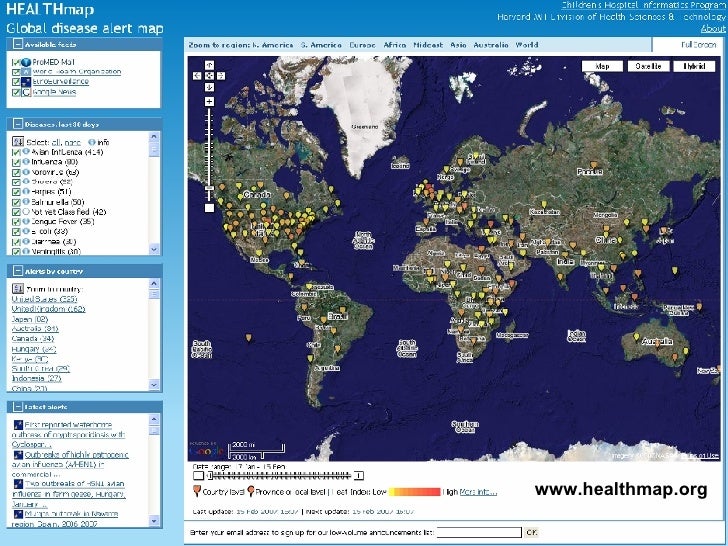Zoom map to N. America region
This screenshot has width=728, height=546.
coord(273,45)
